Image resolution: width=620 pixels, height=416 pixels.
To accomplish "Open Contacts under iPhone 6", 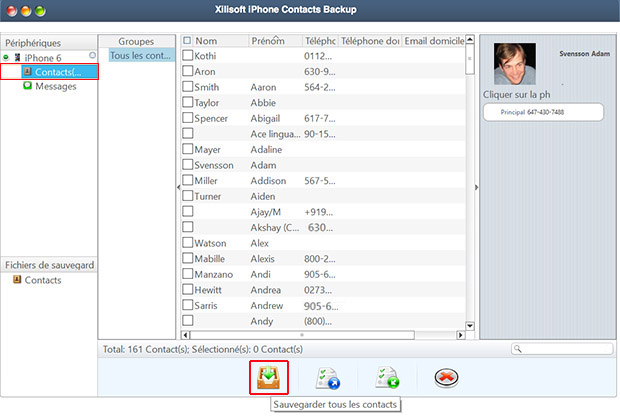I will (58, 72).
